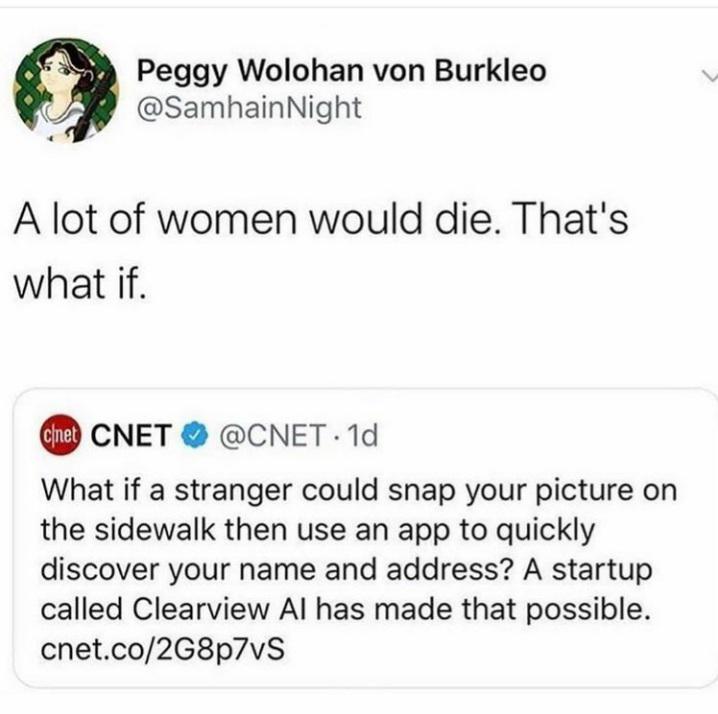Open Peggy Wolohan von Burkleo's profile avatar

[64, 86]
